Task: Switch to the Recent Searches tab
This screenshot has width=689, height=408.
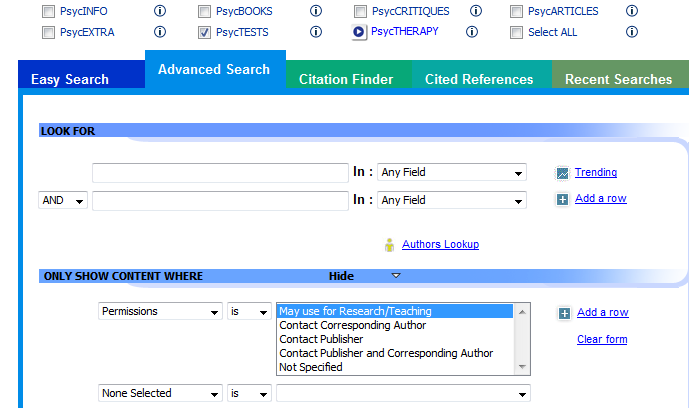Action: pos(620,75)
